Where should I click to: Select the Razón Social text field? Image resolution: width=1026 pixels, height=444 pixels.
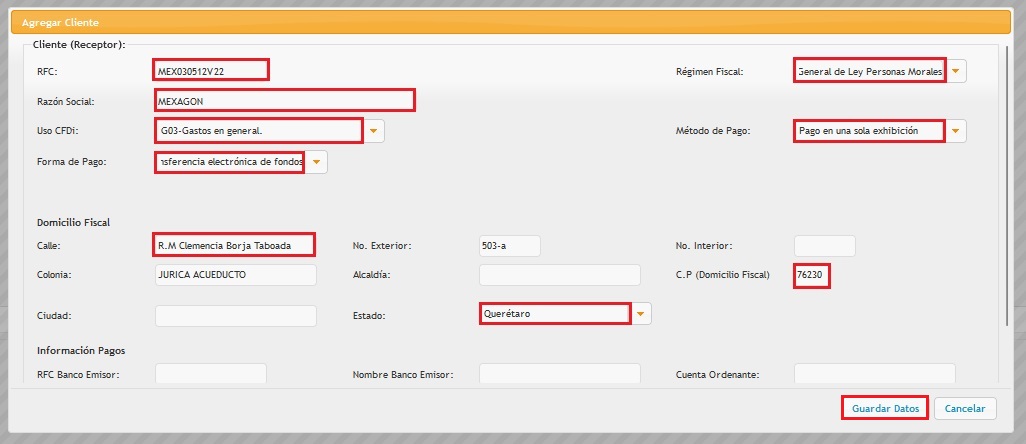point(285,100)
